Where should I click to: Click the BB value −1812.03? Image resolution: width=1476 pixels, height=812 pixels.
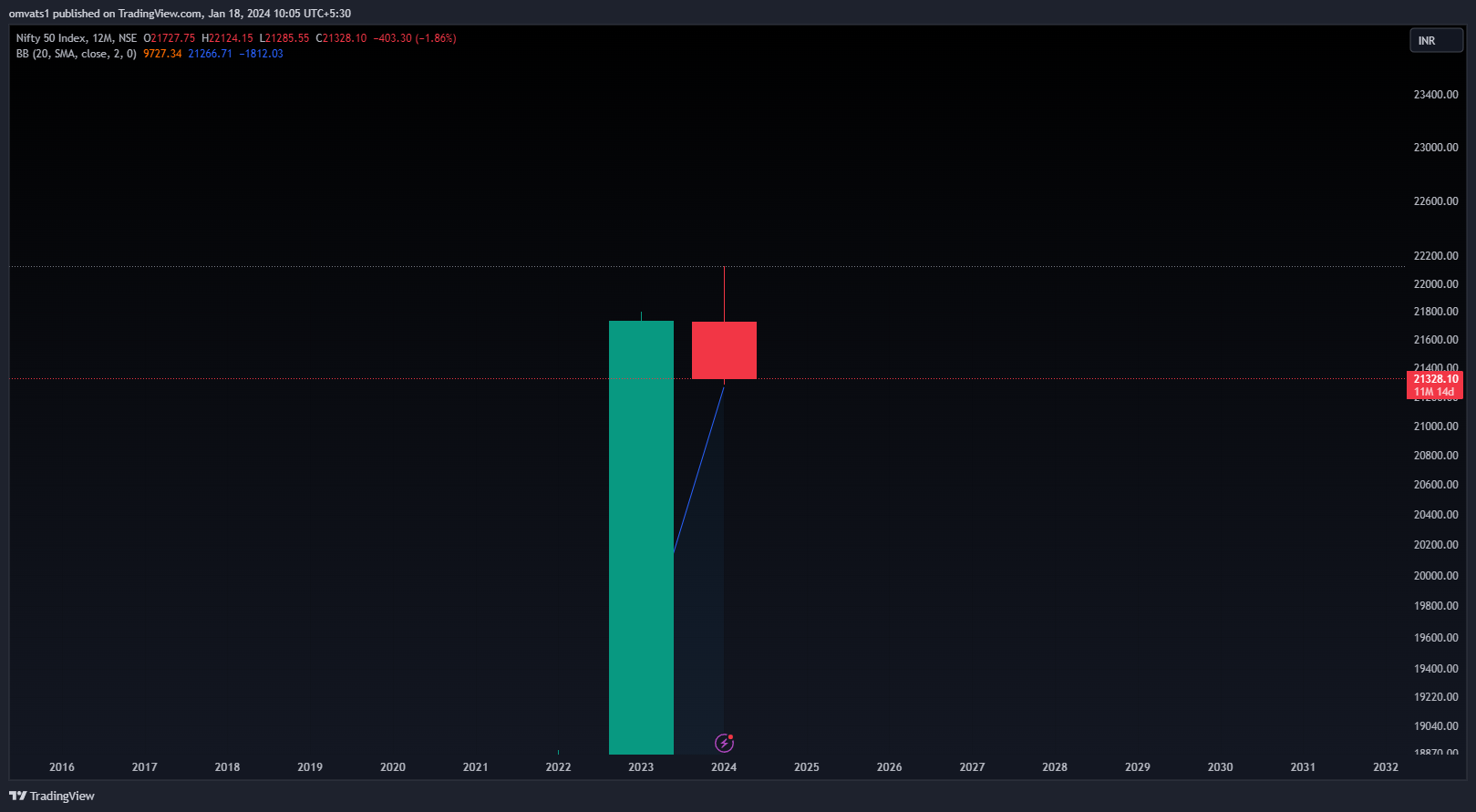261,54
